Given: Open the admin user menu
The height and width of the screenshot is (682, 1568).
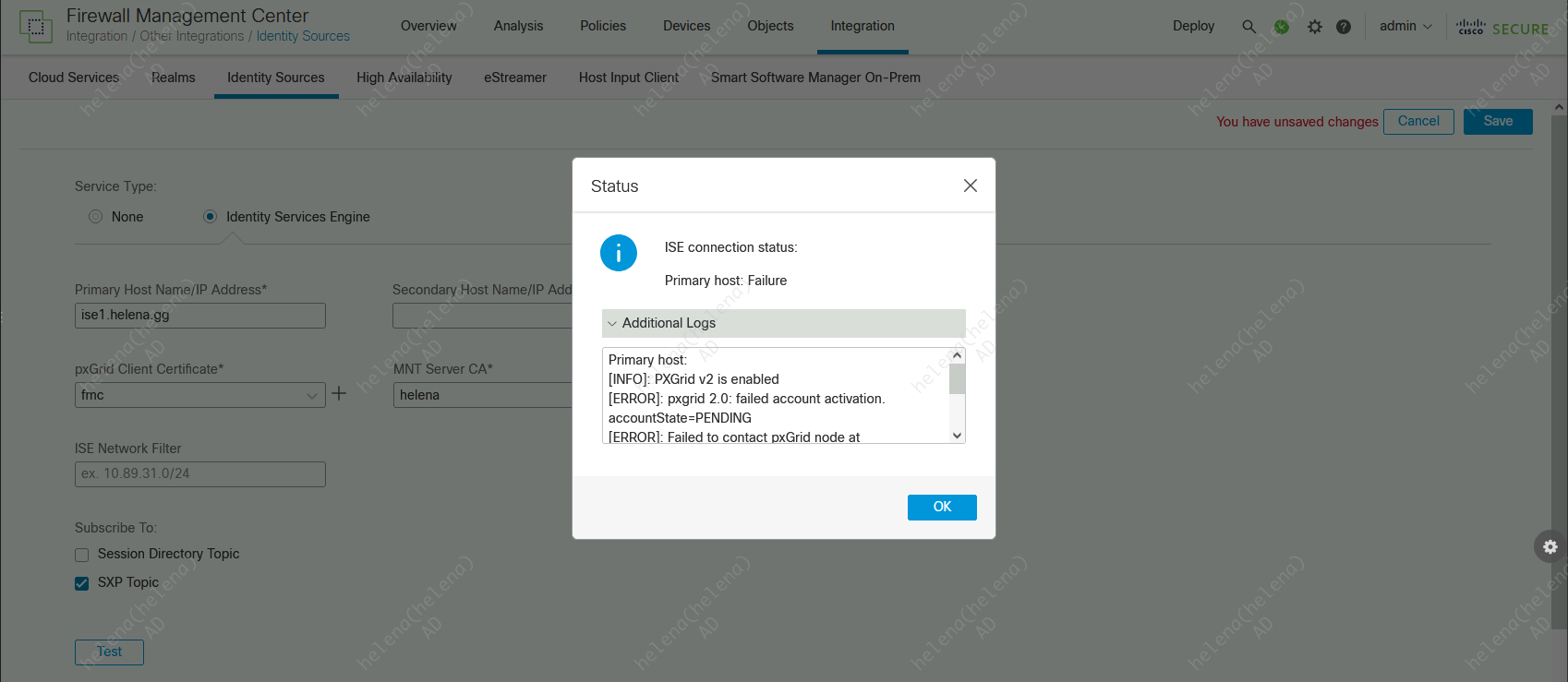Looking at the screenshot, I should pos(1405,27).
